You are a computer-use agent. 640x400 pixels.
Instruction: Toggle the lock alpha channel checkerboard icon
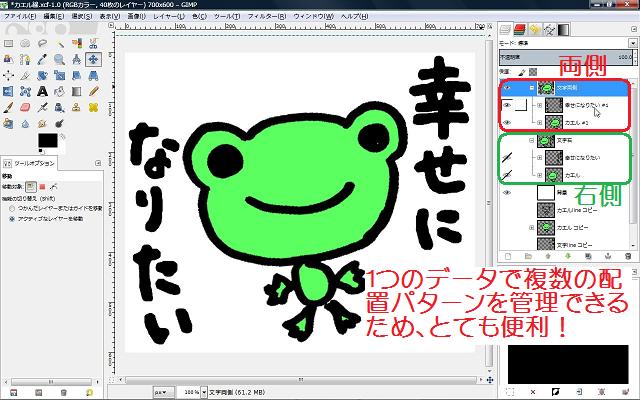pos(533,72)
